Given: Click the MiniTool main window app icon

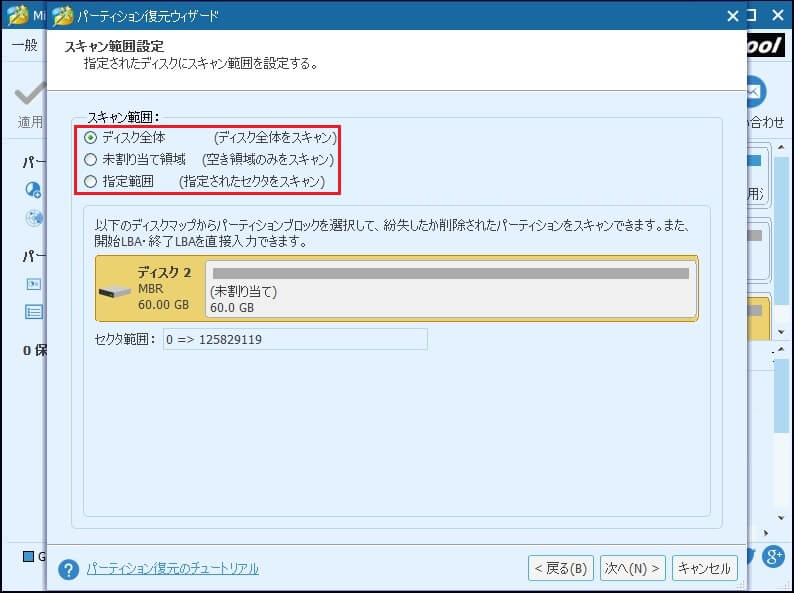Looking at the screenshot, I should coord(17,15).
